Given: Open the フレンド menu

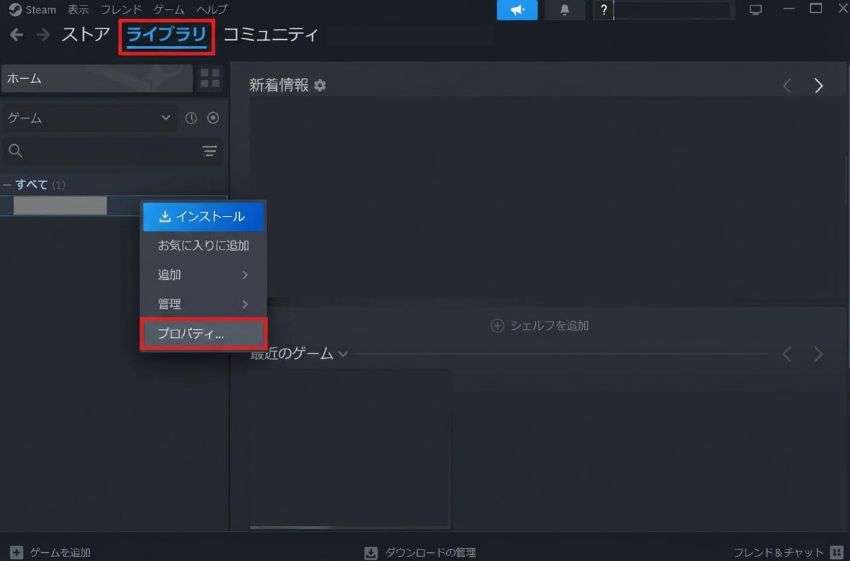Looking at the screenshot, I should point(121,10).
